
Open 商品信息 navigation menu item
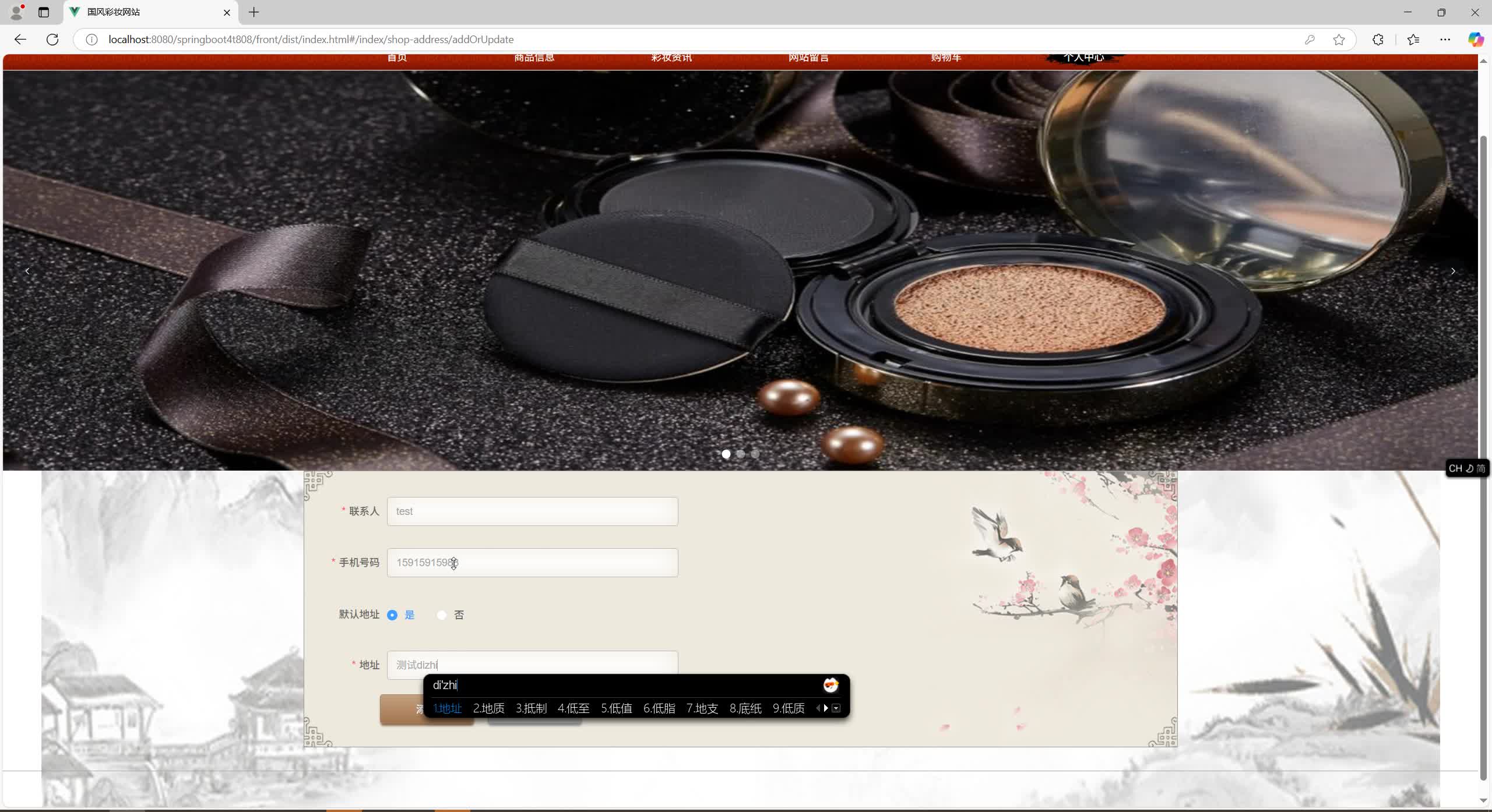534,58
